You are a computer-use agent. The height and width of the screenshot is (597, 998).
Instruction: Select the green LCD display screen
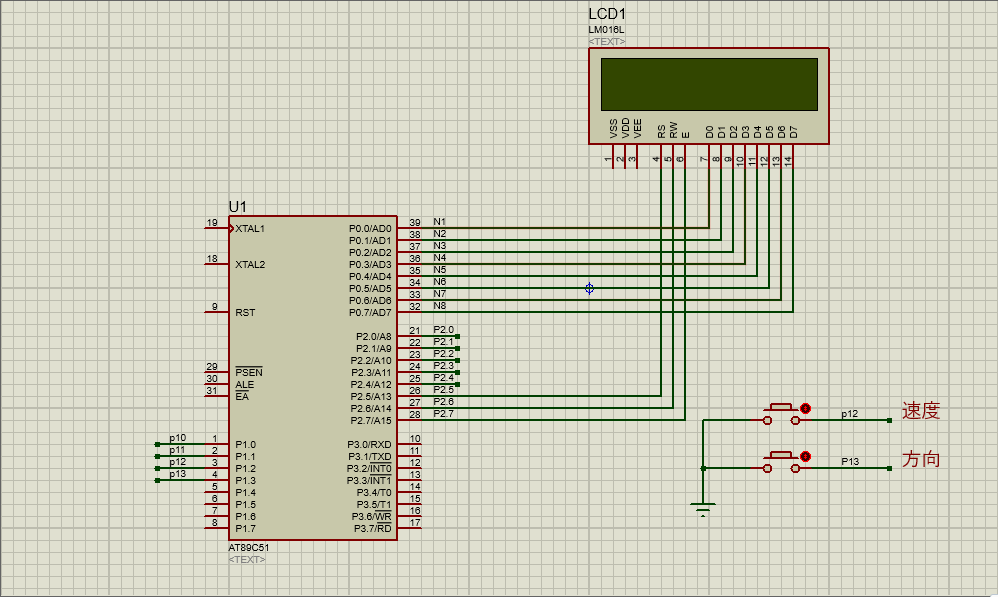pos(709,85)
